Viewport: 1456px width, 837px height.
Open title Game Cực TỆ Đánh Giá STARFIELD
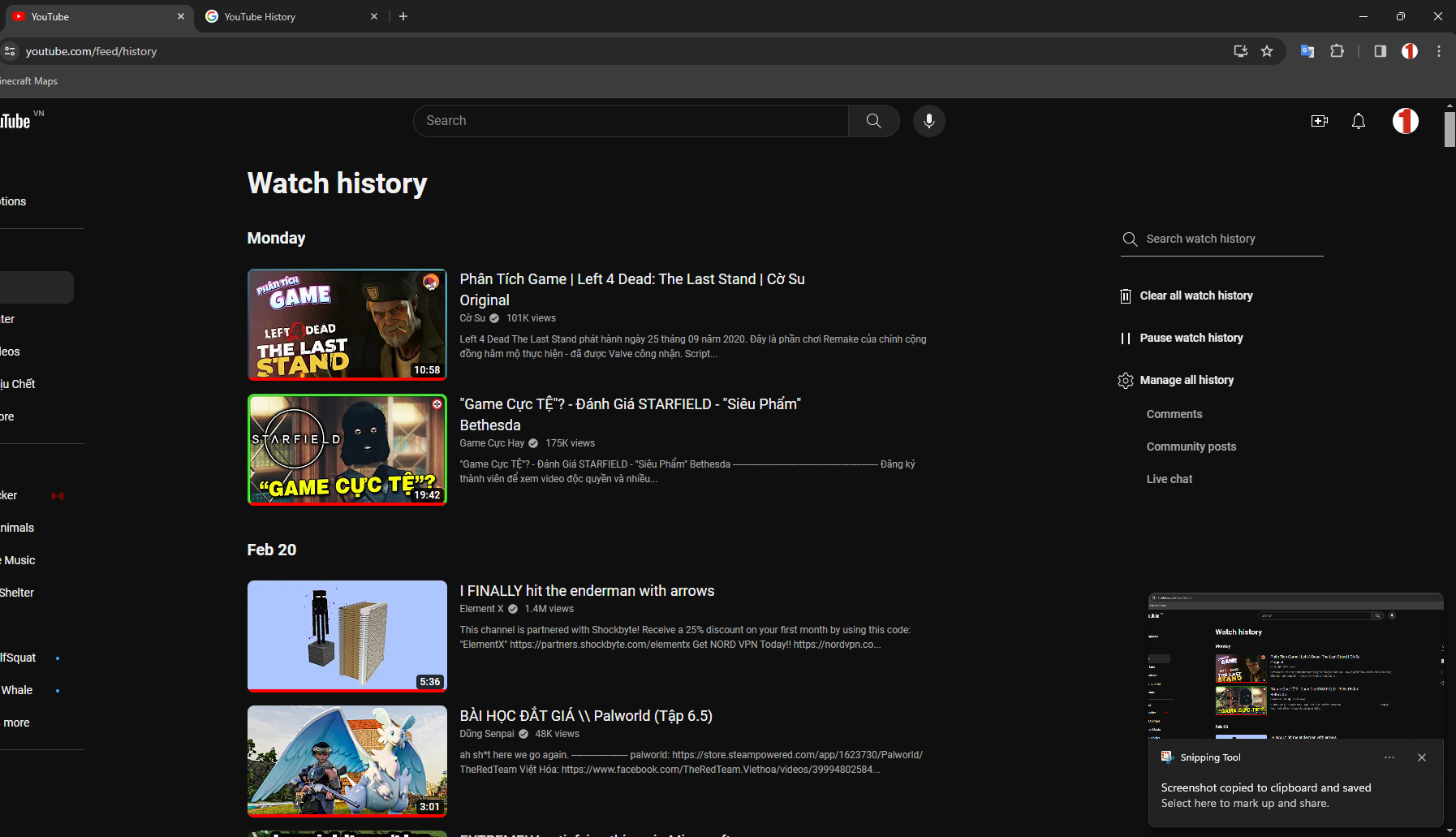coord(631,415)
